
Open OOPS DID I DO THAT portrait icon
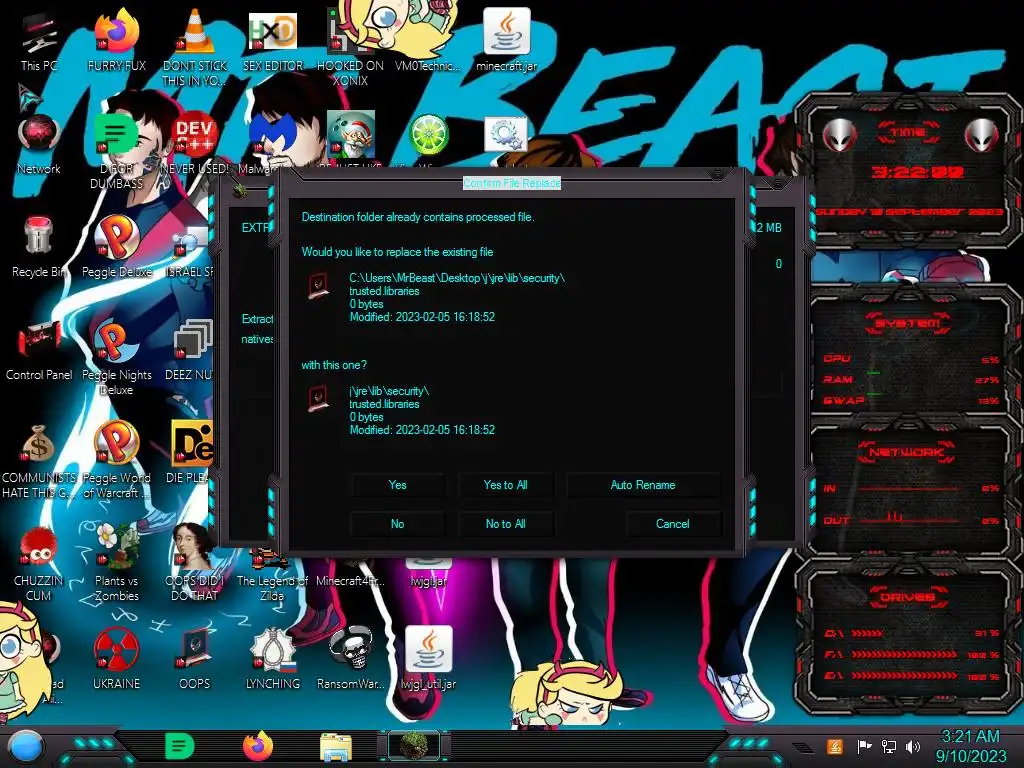(x=195, y=563)
